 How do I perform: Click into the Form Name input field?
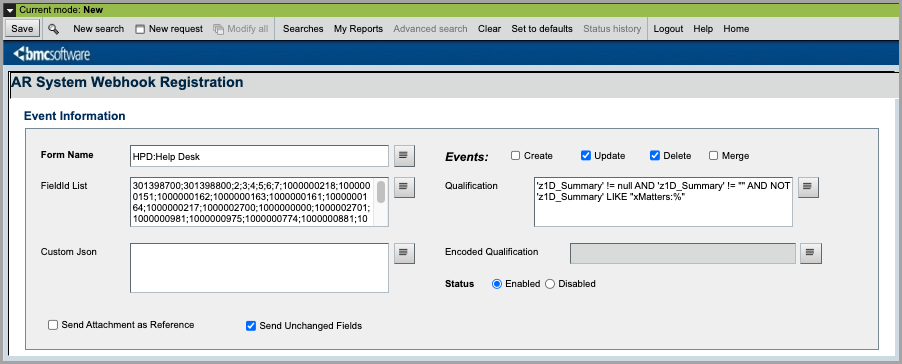259,156
